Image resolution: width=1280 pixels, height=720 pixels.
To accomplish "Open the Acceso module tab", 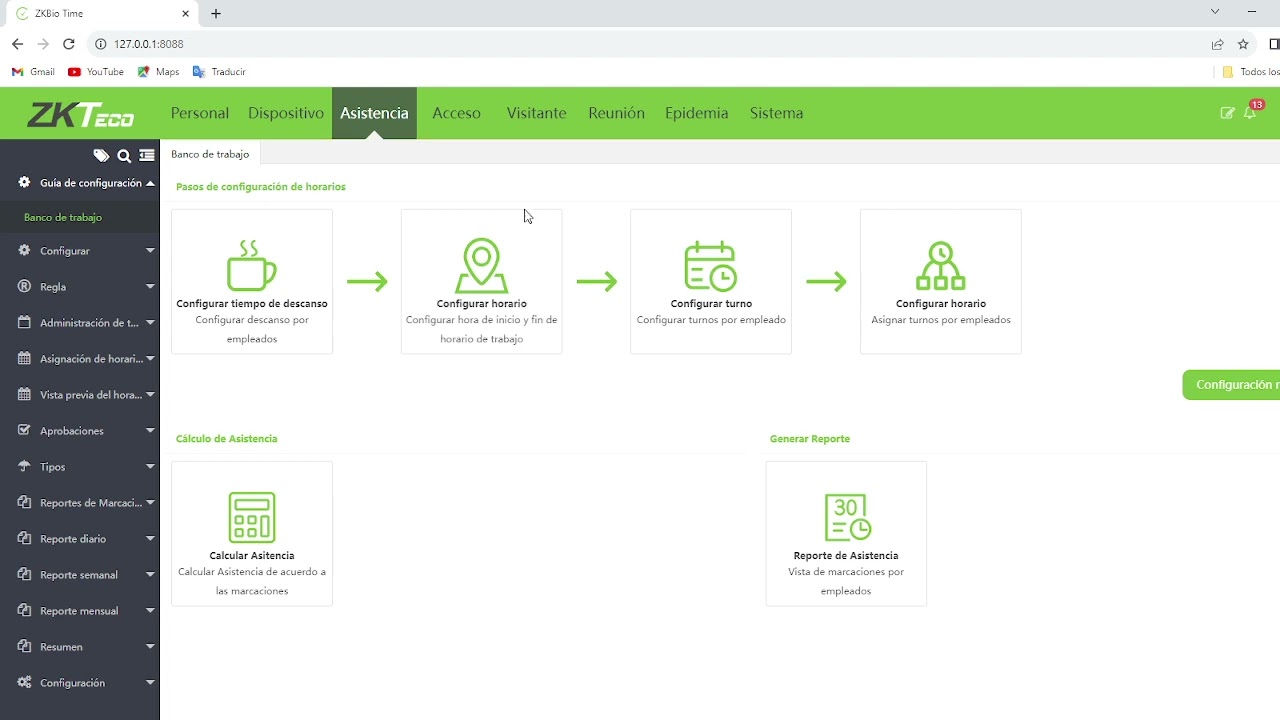I will [456, 113].
